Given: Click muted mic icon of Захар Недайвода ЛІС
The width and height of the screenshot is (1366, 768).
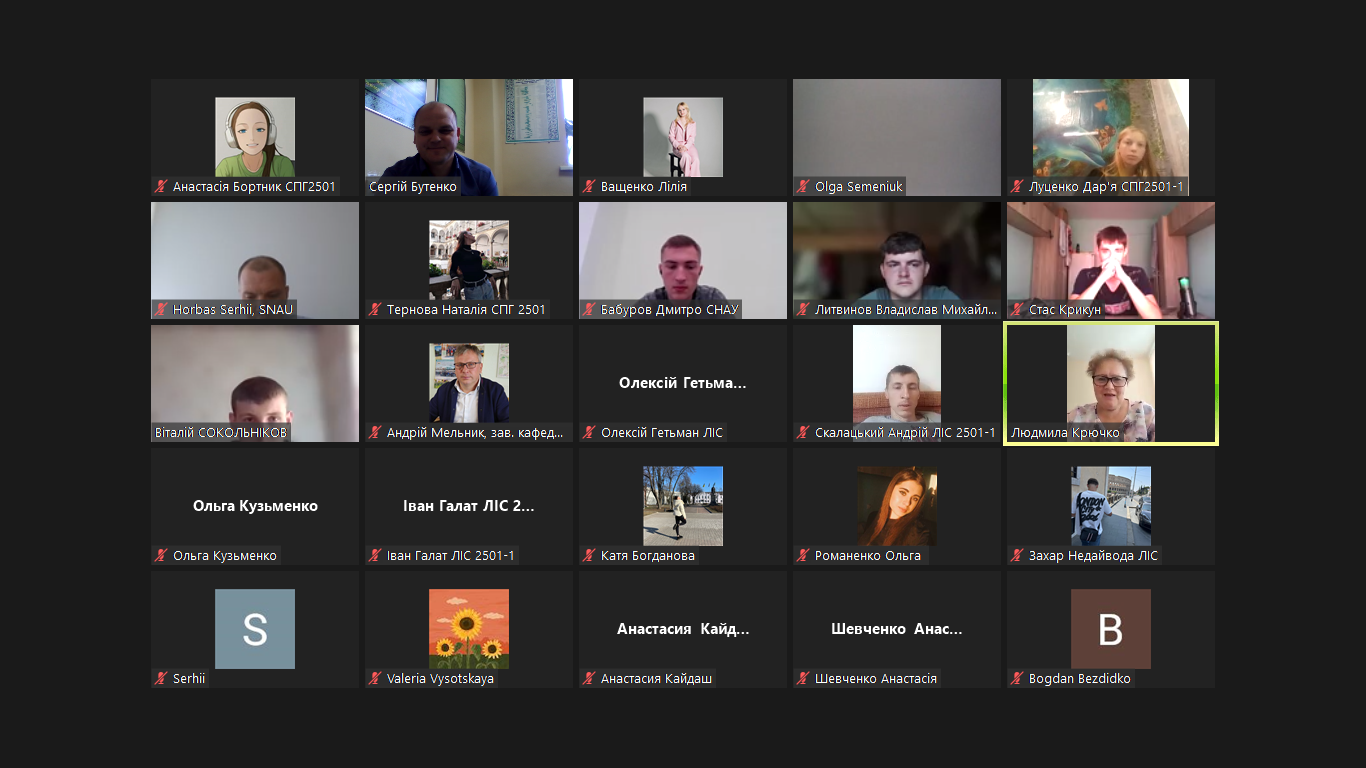Looking at the screenshot, I should (x=1017, y=556).
